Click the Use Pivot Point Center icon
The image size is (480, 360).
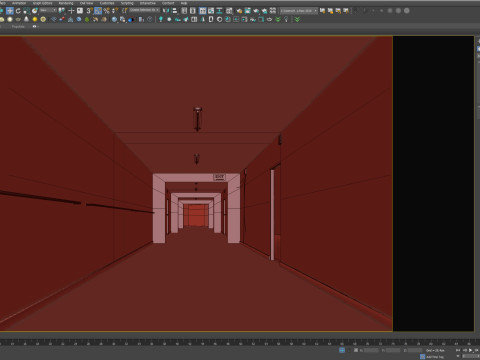coord(62,11)
